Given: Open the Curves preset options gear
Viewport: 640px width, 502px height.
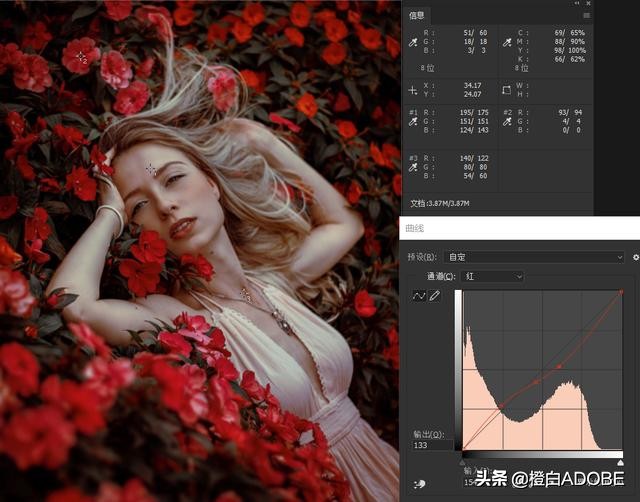Looking at the screenshot, I should [636, 257].
